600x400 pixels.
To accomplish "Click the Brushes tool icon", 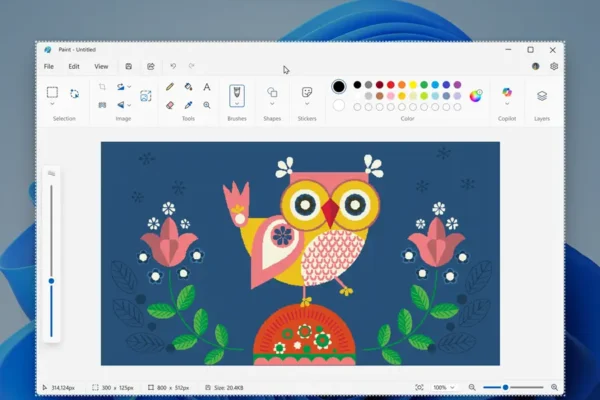I will (237, 93).
